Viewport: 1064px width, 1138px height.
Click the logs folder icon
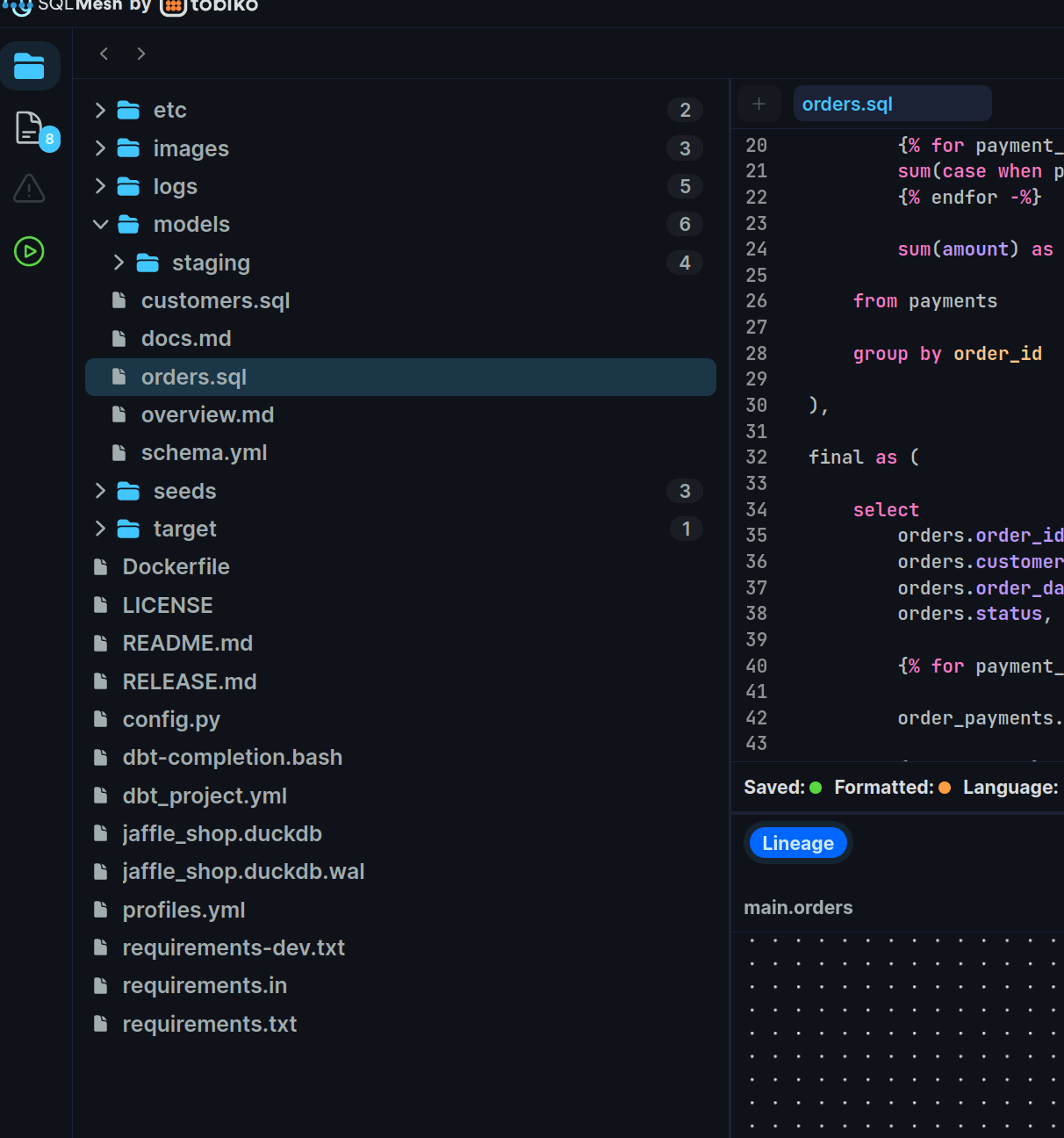[128, 186]
